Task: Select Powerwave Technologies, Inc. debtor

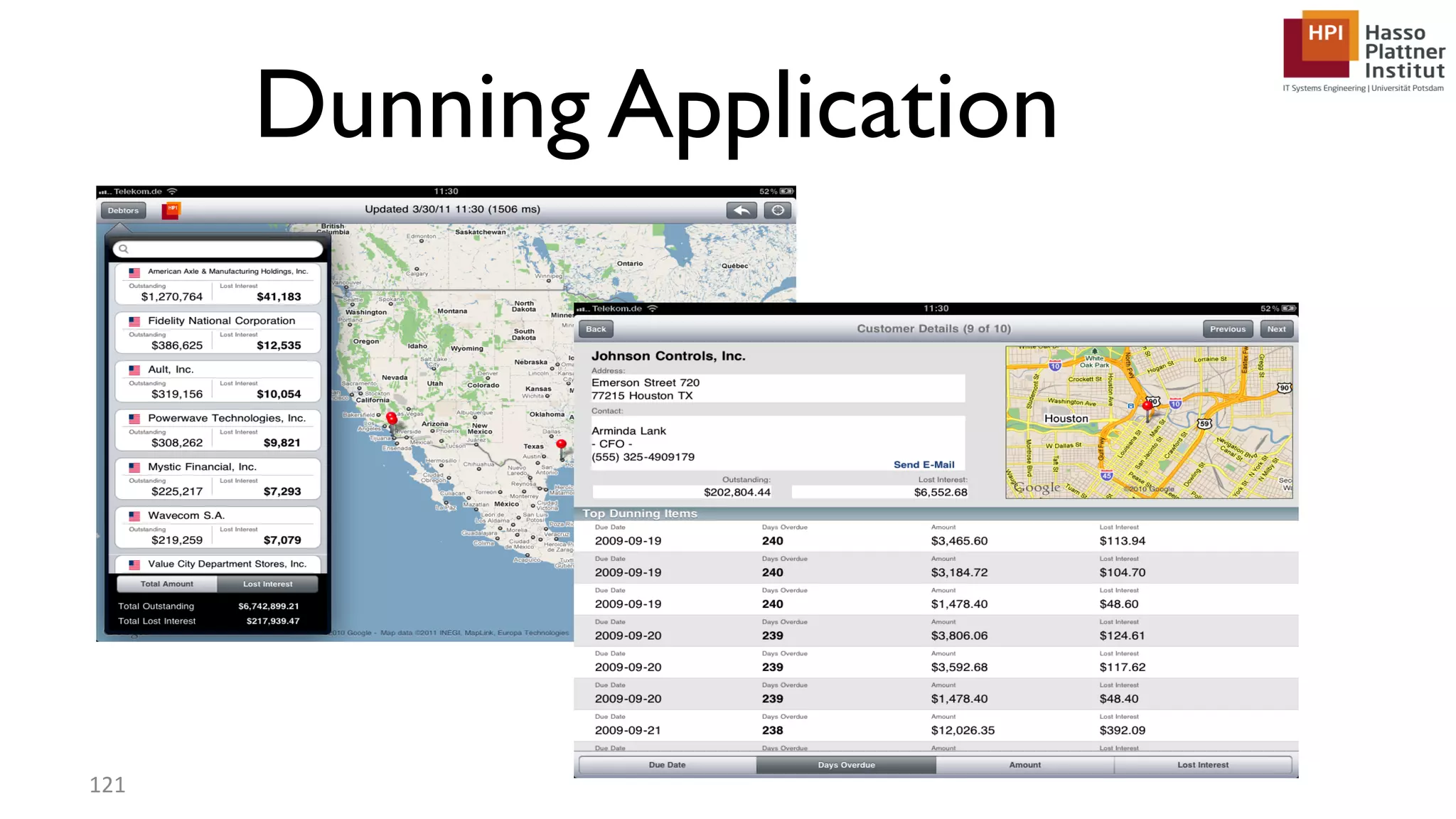Action: 218,431
